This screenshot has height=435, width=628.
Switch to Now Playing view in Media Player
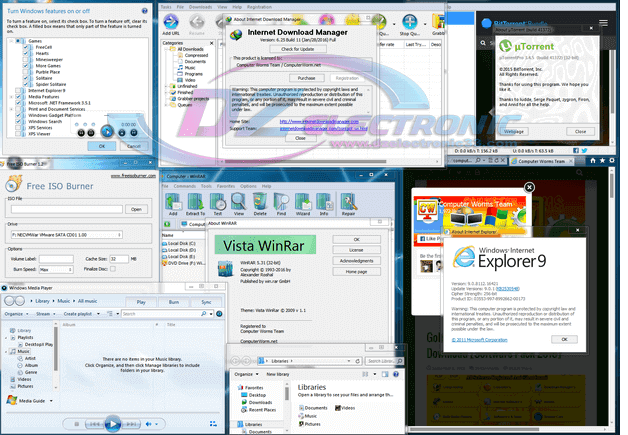(213, 424)
